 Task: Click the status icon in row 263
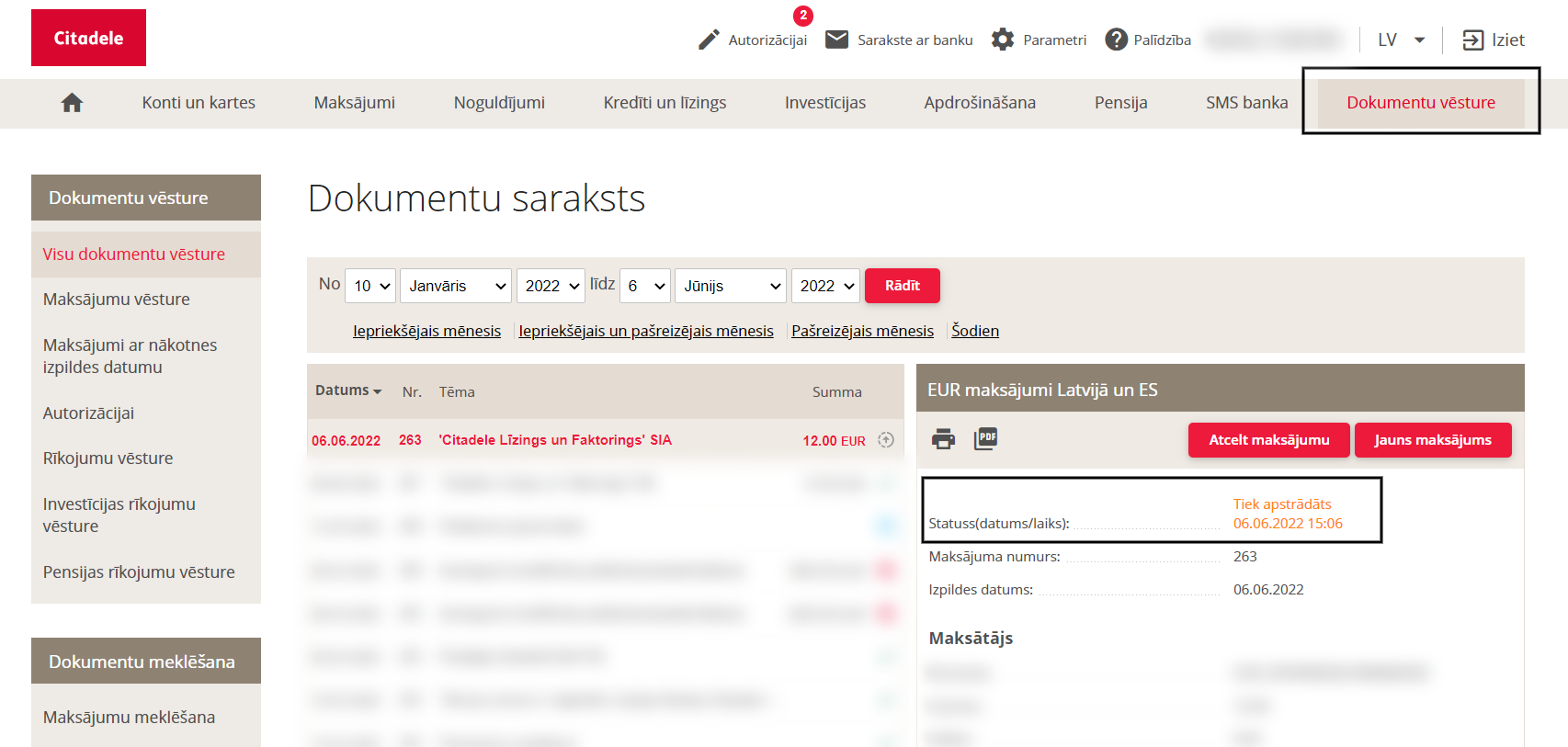pyautogui.click(x=886, y=440)
